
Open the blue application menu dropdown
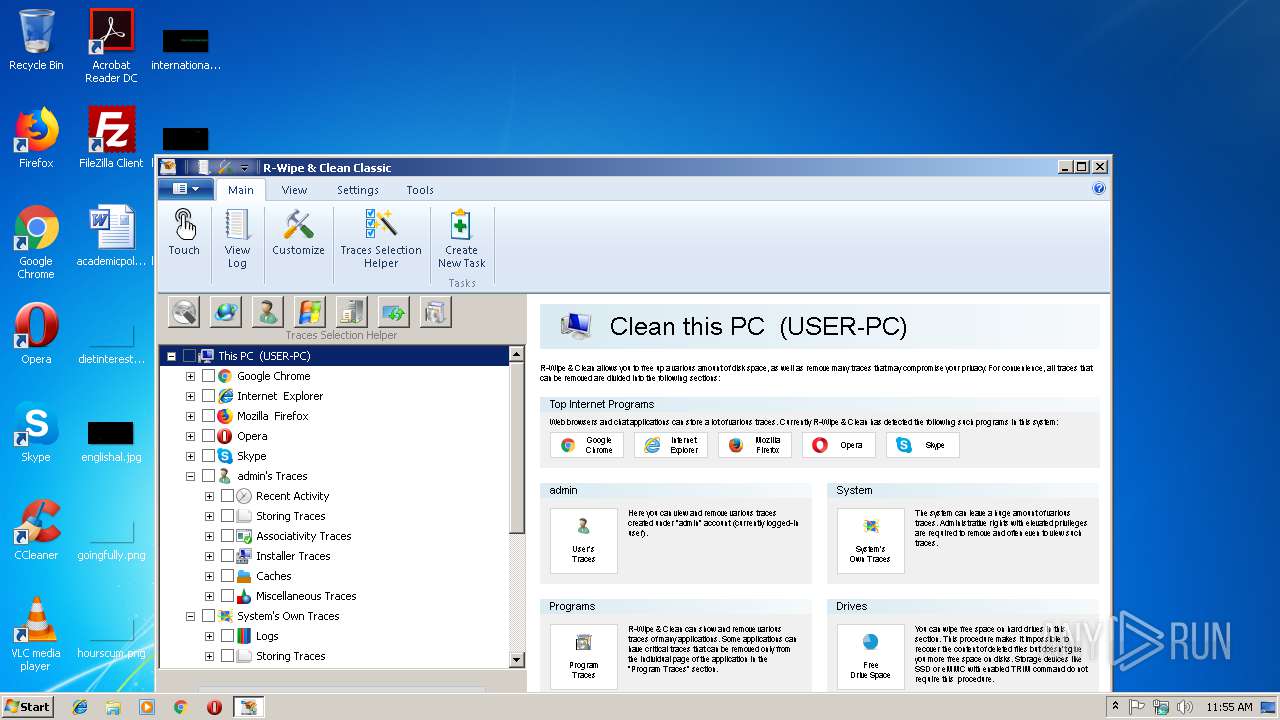point(185,189)
